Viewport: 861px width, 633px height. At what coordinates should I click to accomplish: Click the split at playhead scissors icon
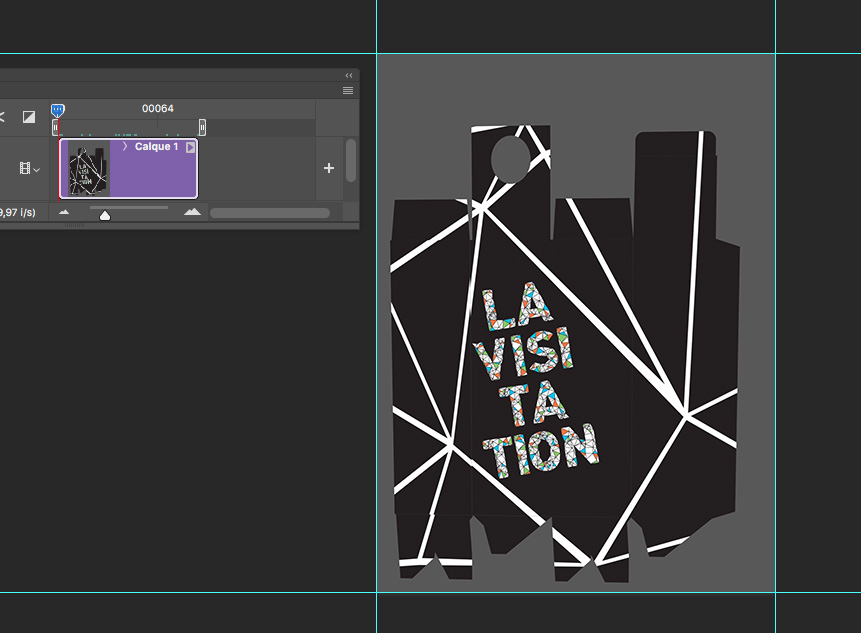pos(2,117)
